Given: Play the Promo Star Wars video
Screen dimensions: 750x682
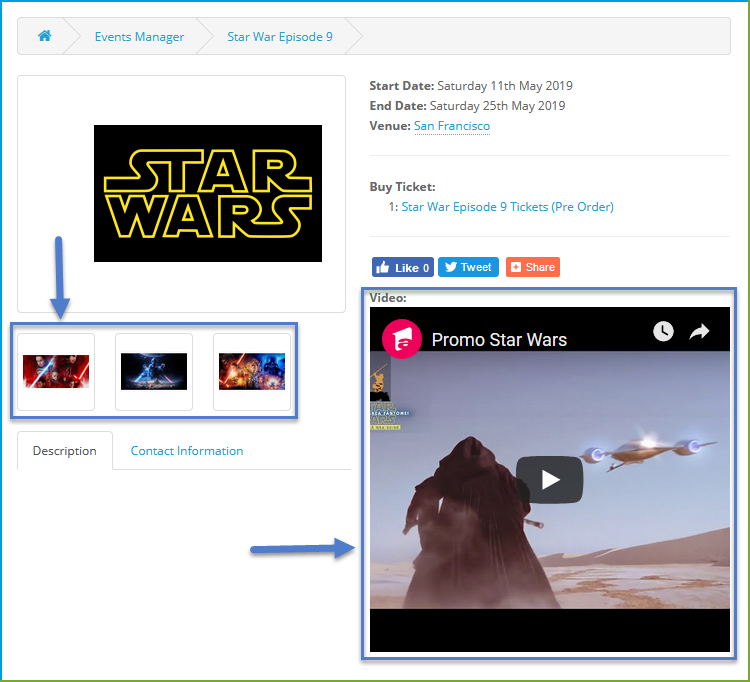Looking at the screenshot, I should point(550,480).
